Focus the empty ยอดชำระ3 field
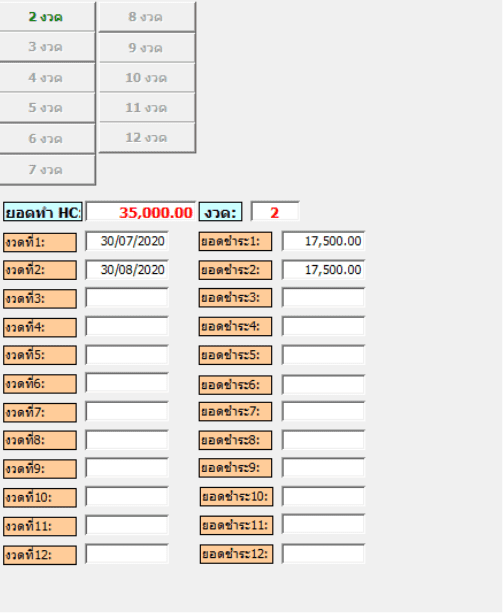 point(323,298)
